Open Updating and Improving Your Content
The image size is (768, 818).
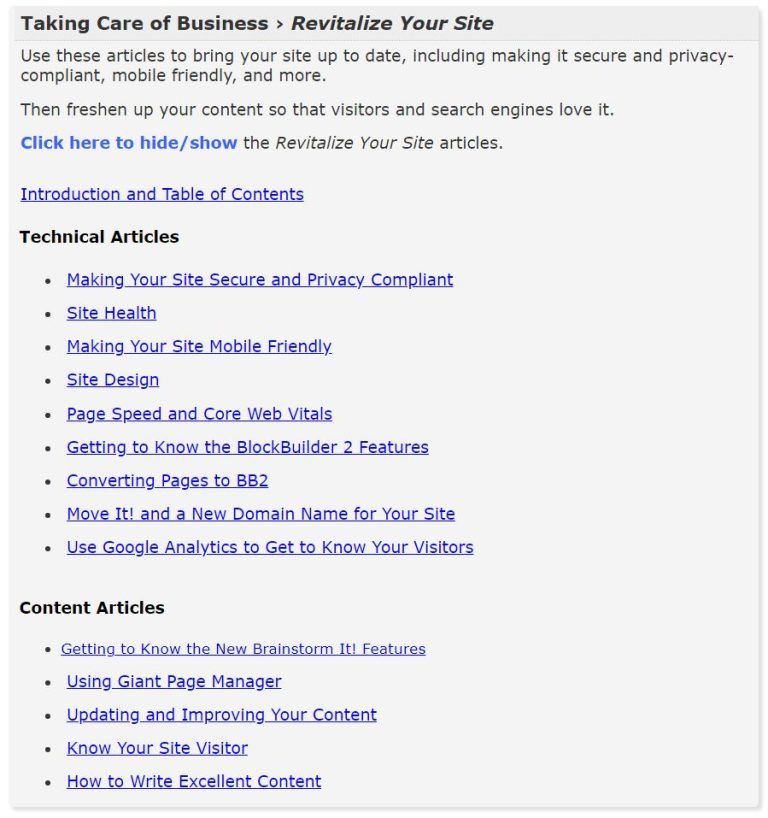[221, 715]
